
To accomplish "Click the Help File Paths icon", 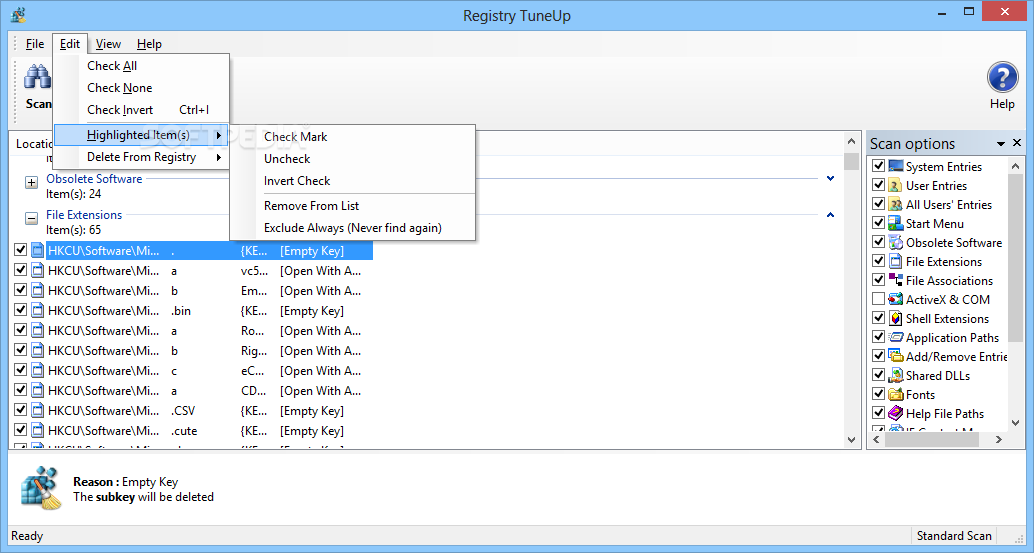I will coord(896,413).
